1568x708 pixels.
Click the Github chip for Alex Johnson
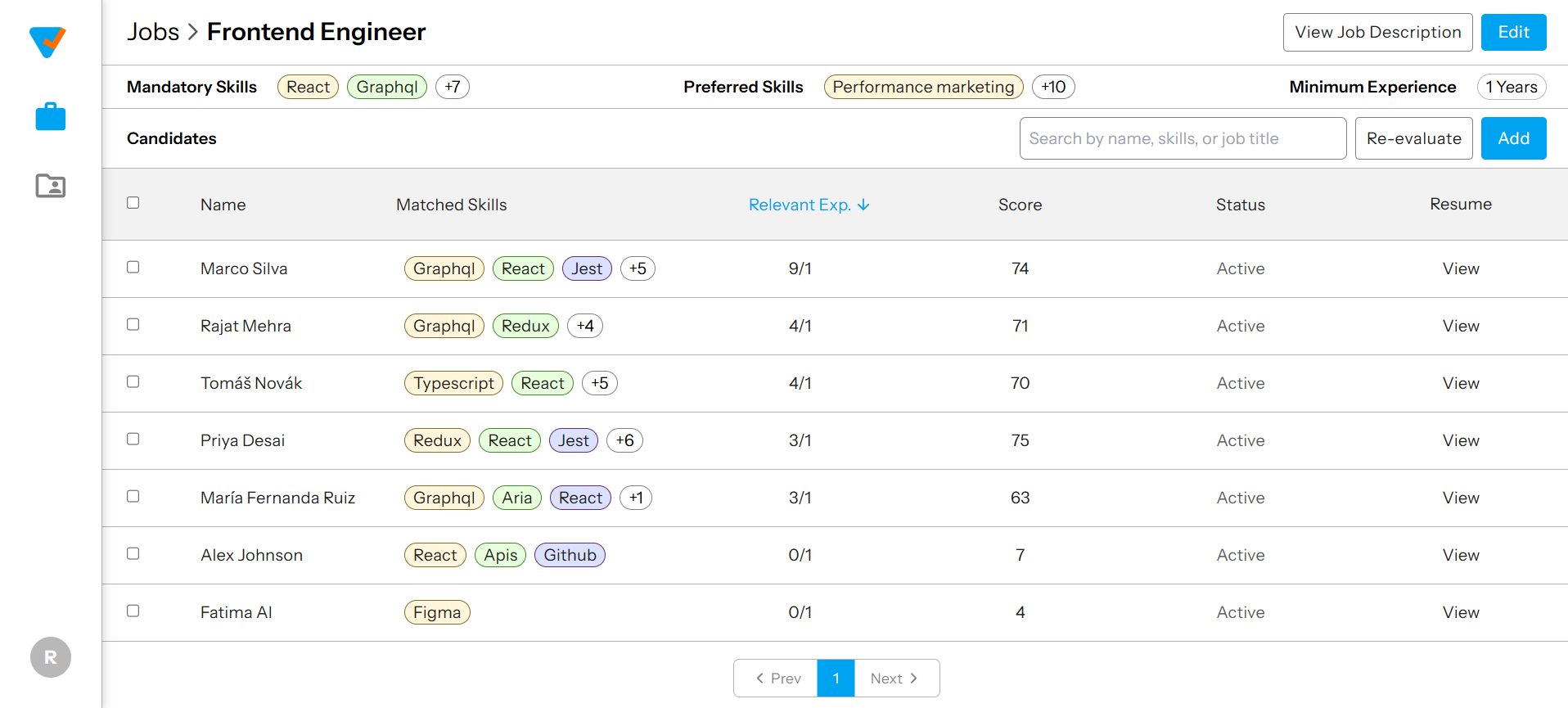pos(570,555)
